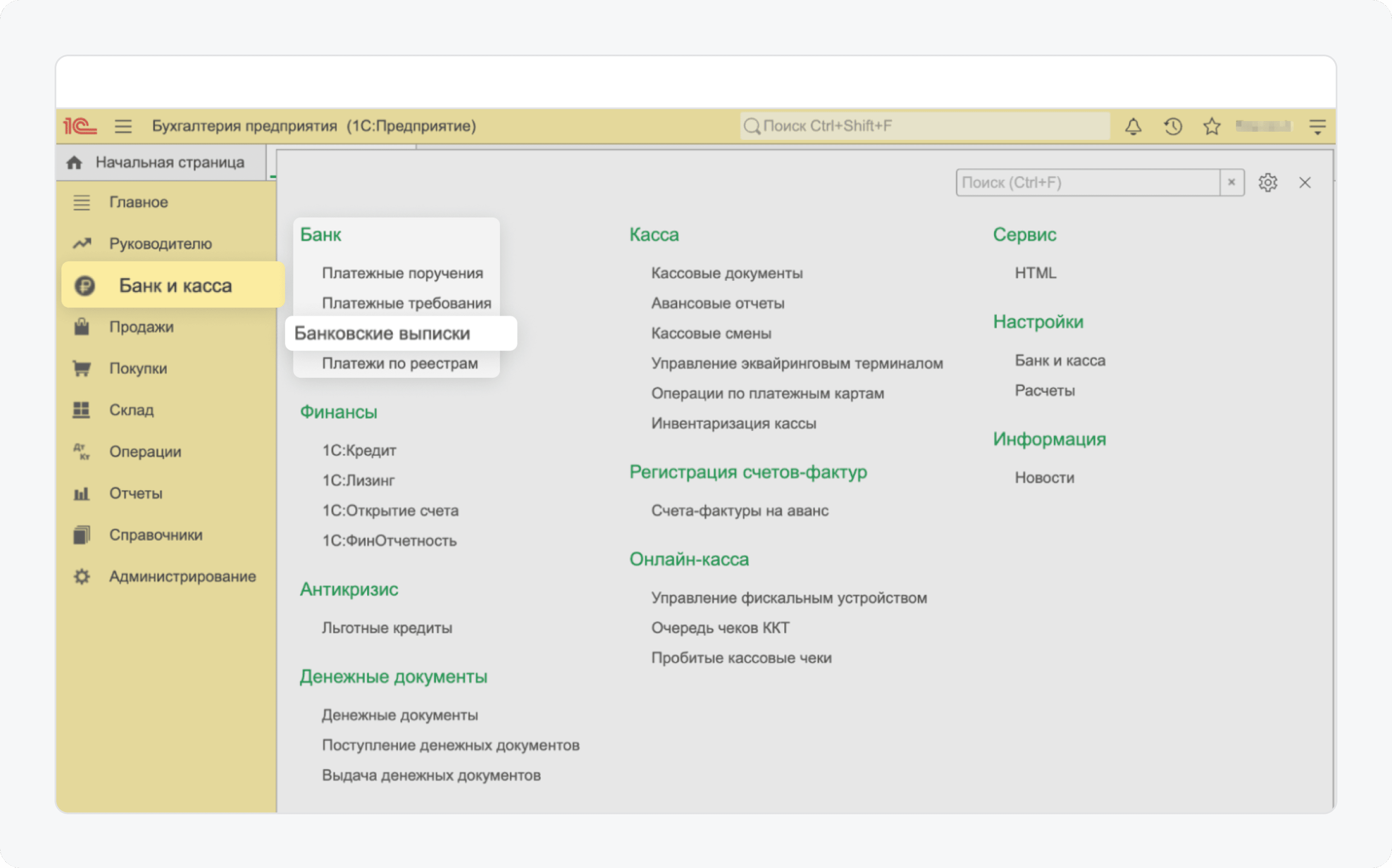This screenshot has height=868, width=1392.
Task: Open the Склад section
Action: coord(131,410)
